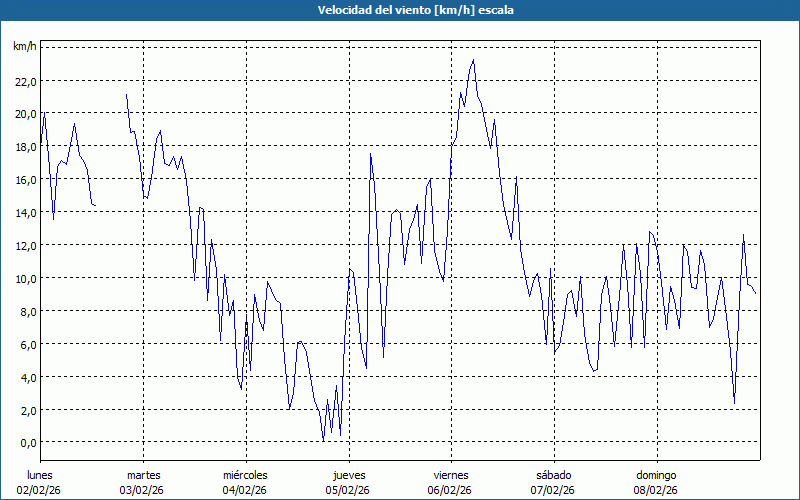The image size is (800, 500).
Task: Select the 8,0 y-axis tick label
Action: point(28,311)
